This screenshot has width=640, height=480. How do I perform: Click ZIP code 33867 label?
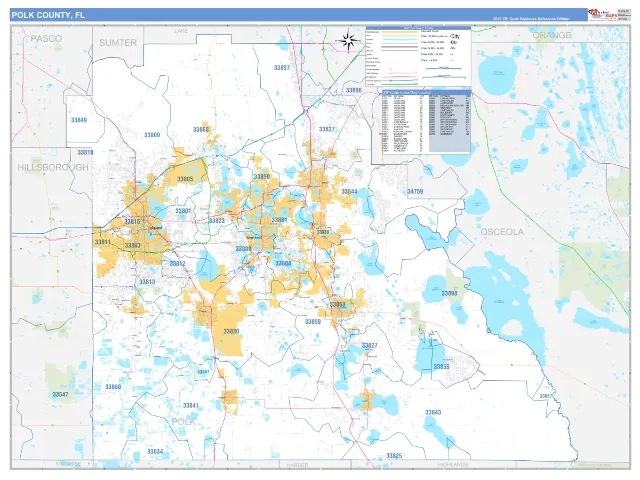[x=546, y=396]
